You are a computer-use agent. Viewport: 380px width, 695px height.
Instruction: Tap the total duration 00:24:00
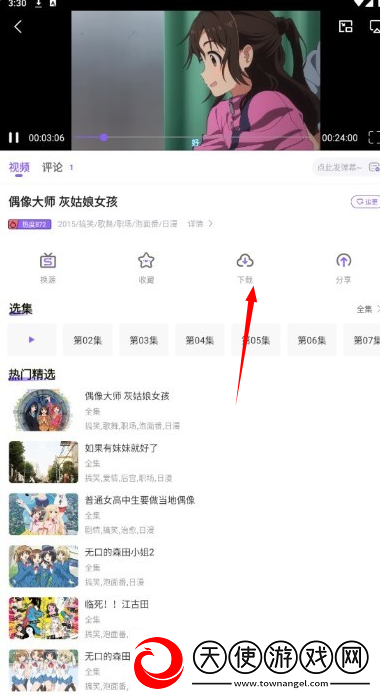coord(340,138)
